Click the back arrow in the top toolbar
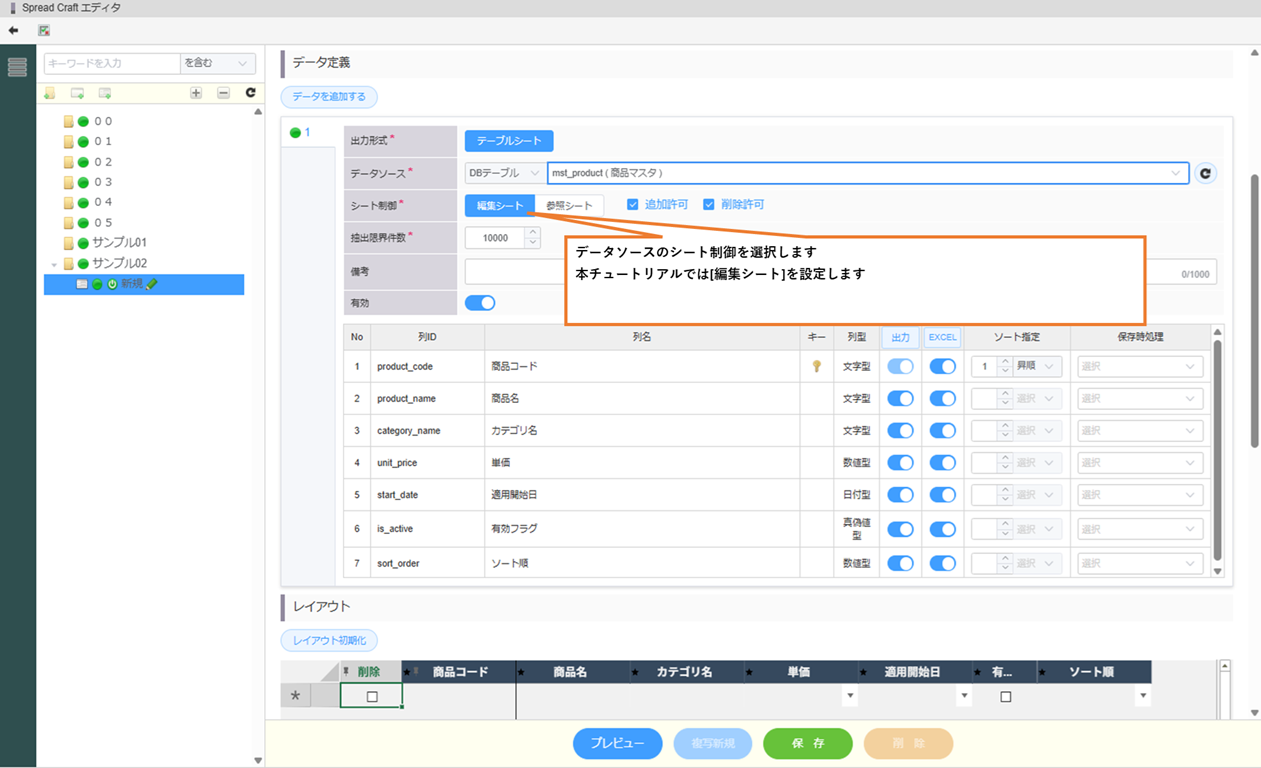This screenshot has height=768, width=1261. (13, 31)
